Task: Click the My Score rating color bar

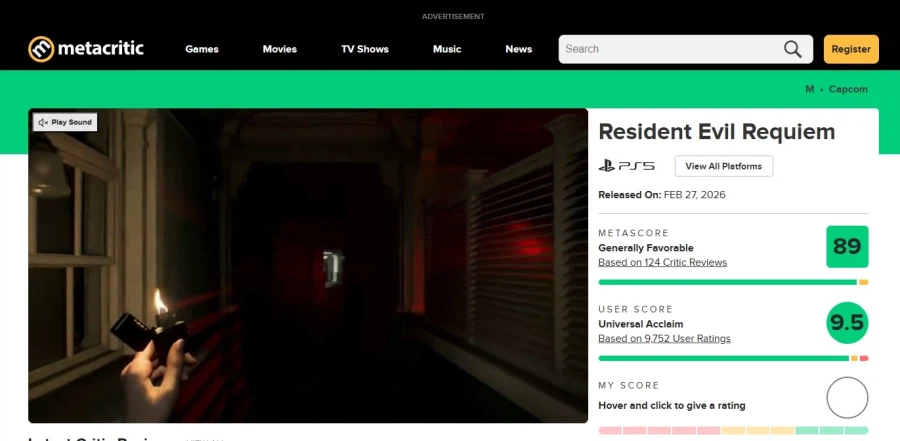Action: click(x=733, y=431)
